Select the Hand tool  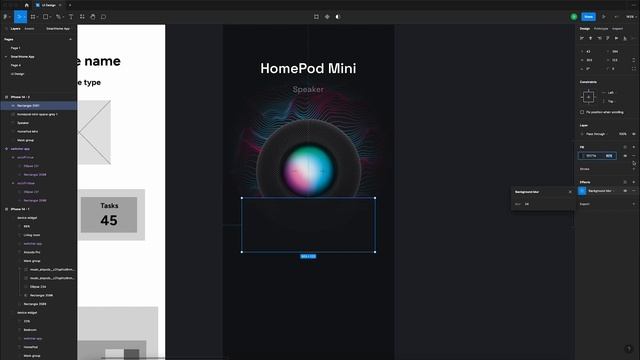click(x=93, y=17)
